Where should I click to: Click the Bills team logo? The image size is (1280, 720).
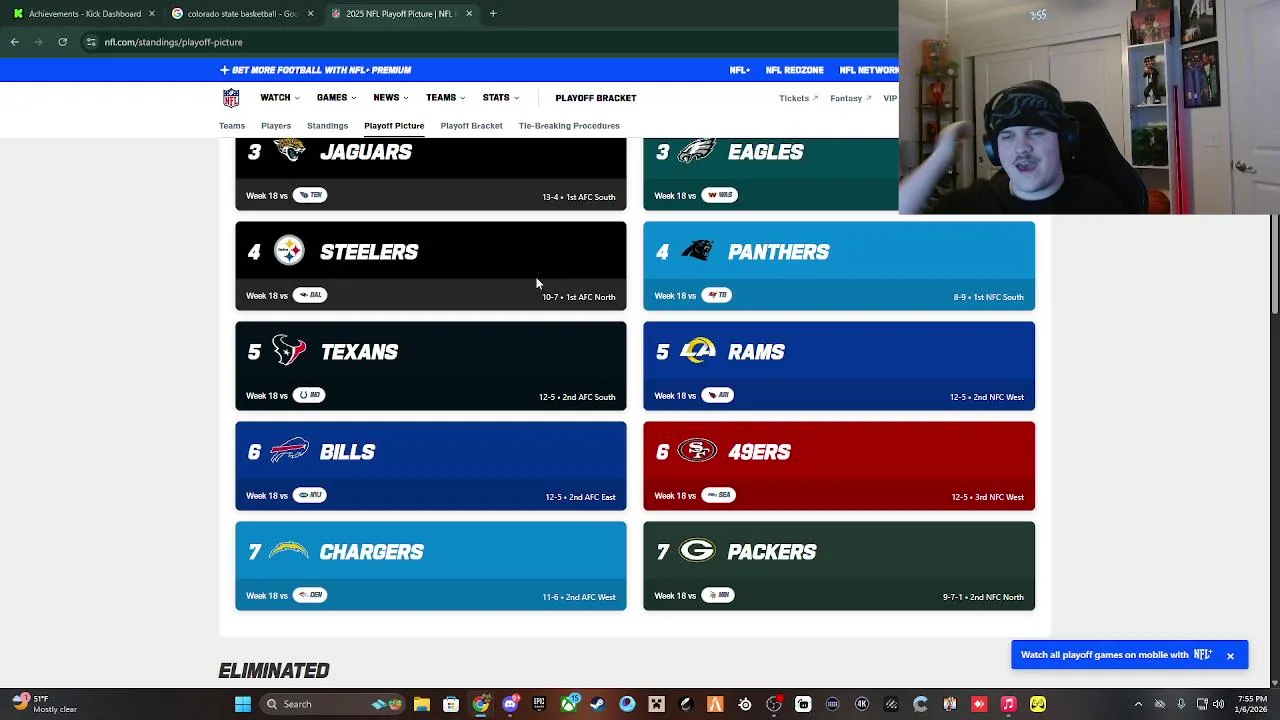coord(289,451)
